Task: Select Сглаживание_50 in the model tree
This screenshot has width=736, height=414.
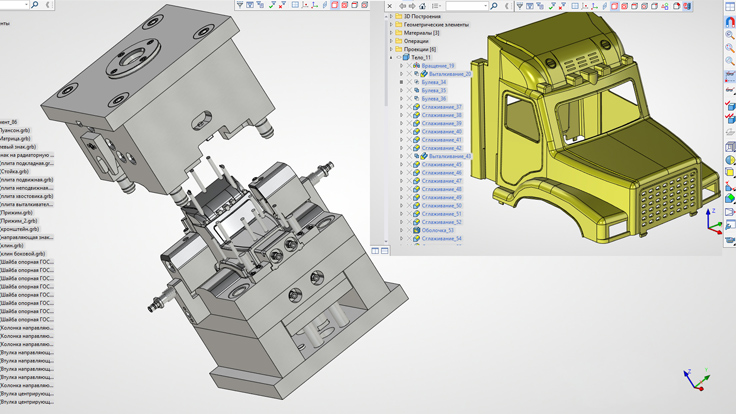Action: 441,206
